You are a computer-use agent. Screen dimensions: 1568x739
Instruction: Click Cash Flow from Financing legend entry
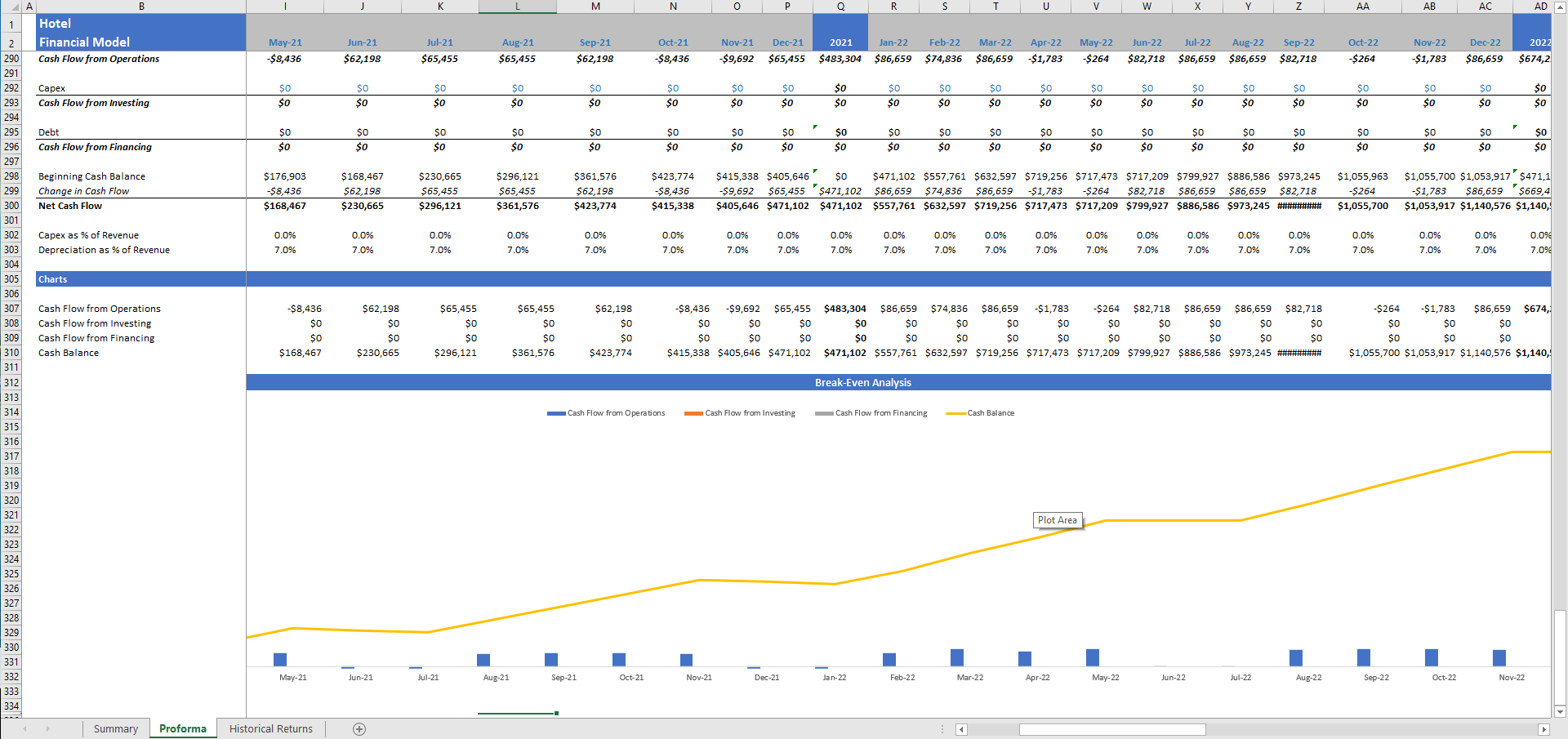point(871,413)
